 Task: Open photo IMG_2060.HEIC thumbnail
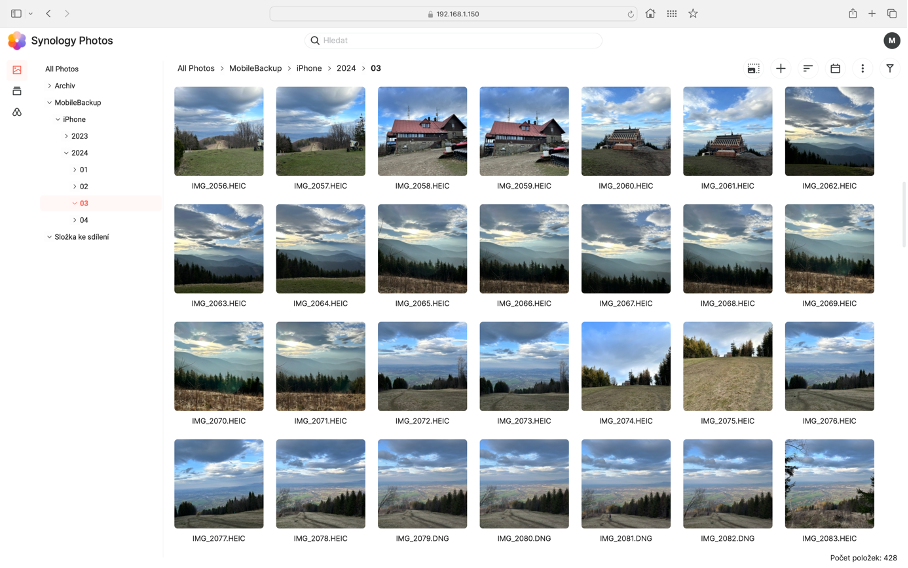coord(626,131)
